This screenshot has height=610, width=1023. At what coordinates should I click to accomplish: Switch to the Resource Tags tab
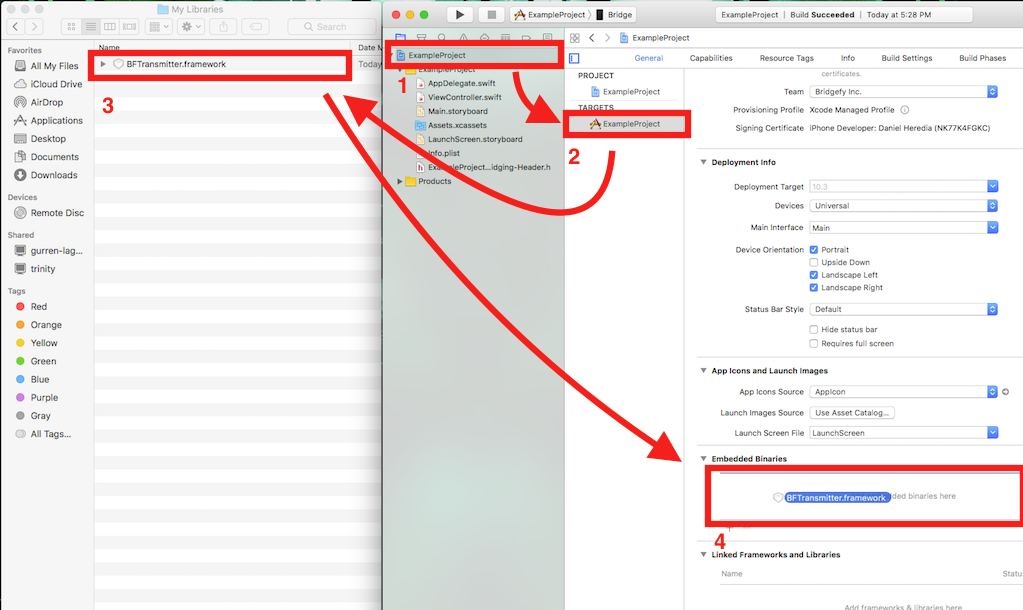click(786, 58)
